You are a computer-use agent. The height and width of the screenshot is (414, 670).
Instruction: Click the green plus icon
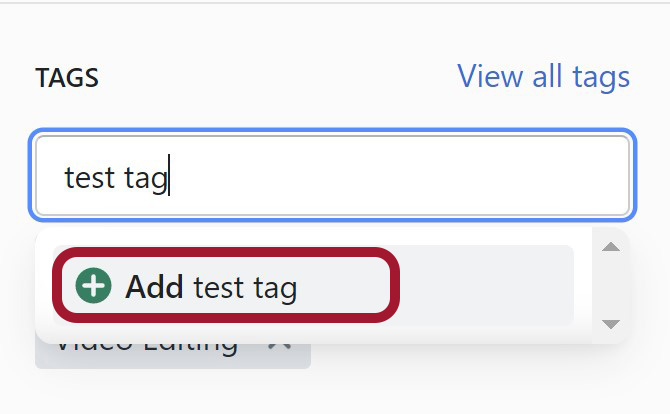pos(93,285)
